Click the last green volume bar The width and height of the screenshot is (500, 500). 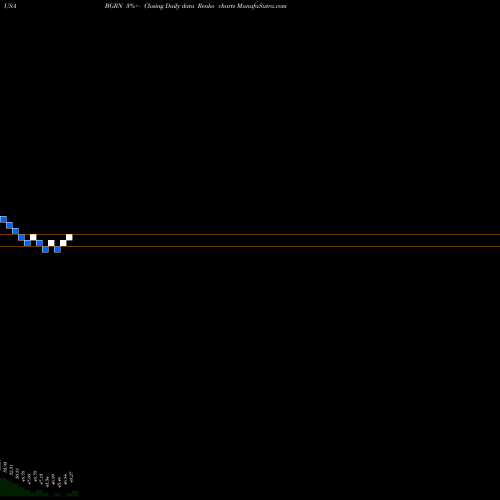(75, 493)
